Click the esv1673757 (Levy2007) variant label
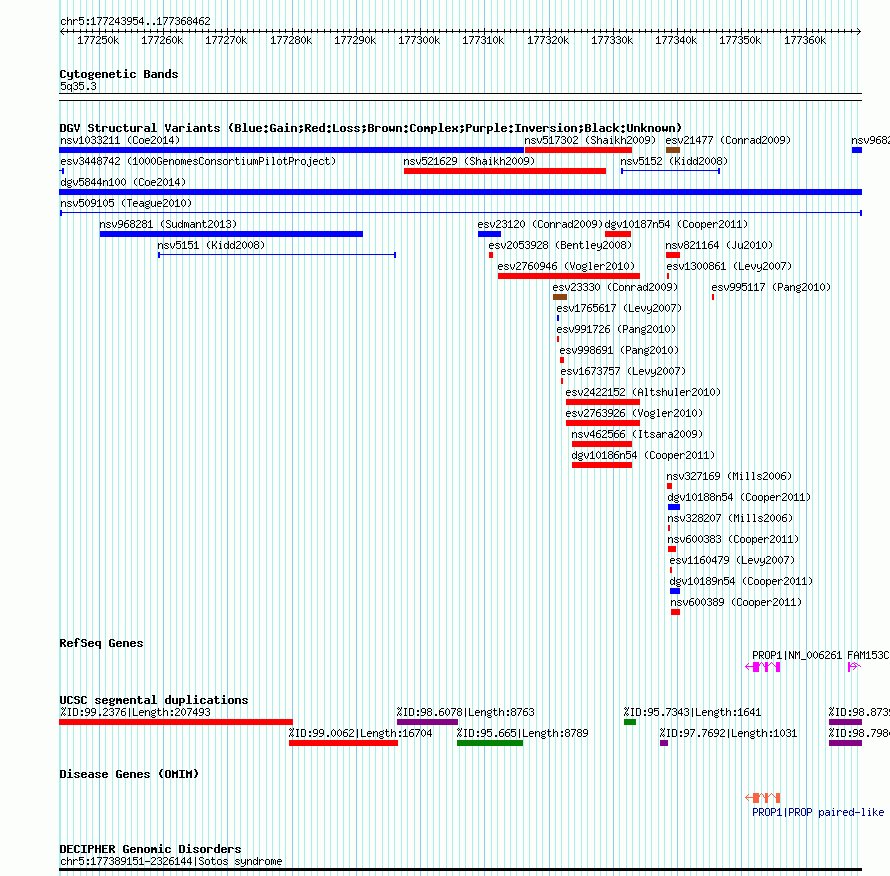Viewport: 890px width, 876px height. pyautogui.click(x=623, y=371)
